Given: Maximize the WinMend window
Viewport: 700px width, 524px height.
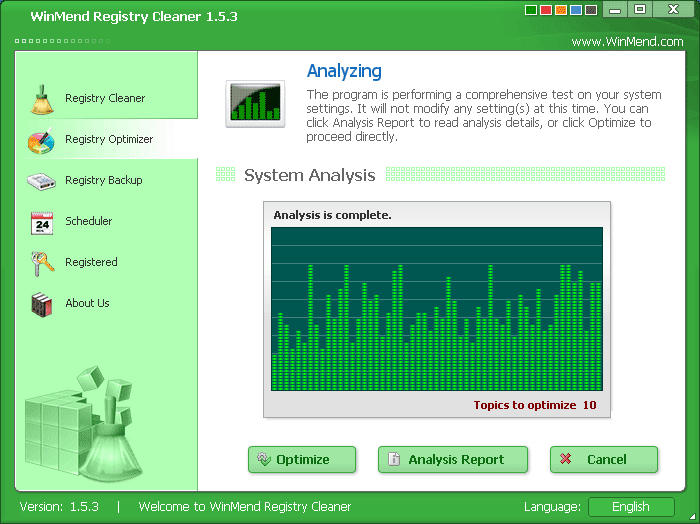Looking at the screenshot, I should tap(640, 9).
